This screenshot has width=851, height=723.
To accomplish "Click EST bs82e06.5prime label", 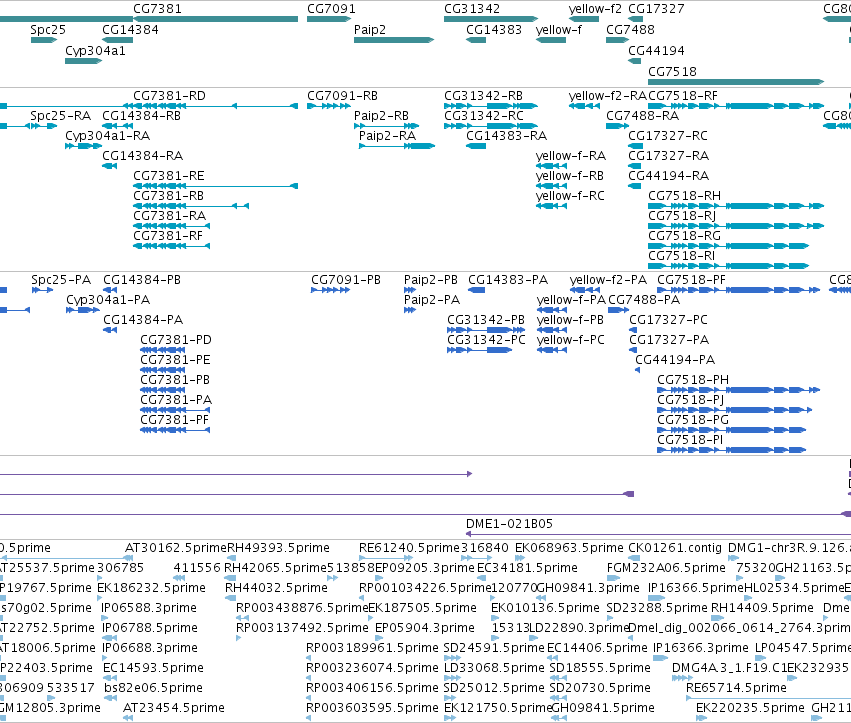I will 154,688.
